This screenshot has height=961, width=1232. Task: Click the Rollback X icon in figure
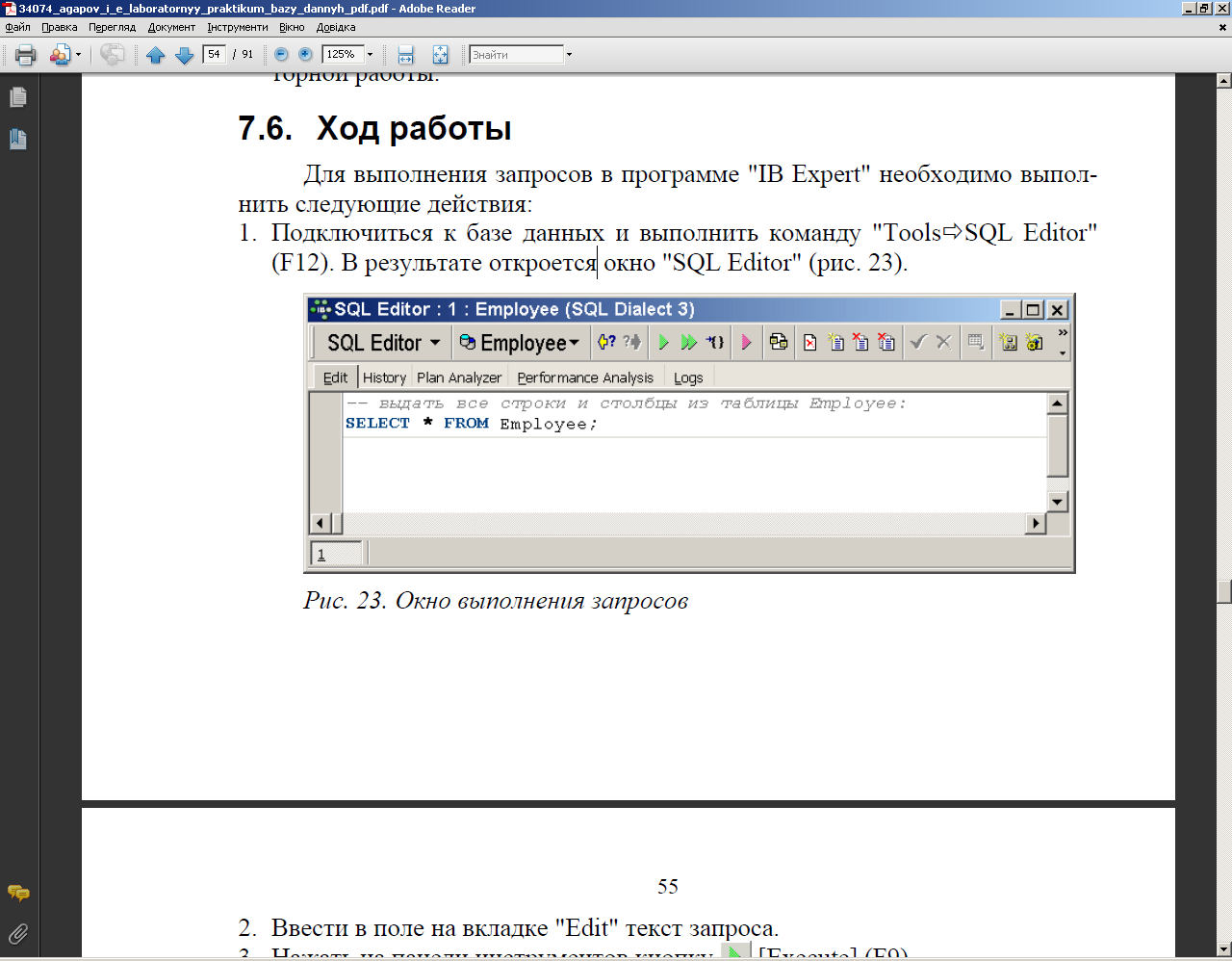tap(944, 342)
